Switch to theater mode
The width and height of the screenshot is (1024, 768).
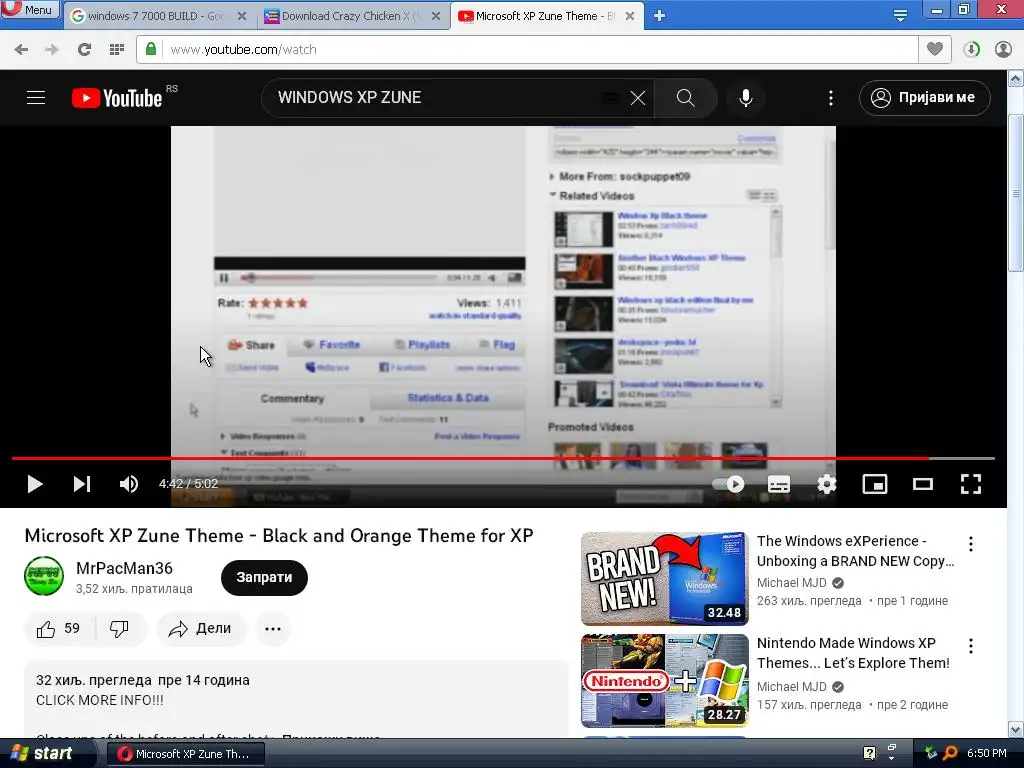tap(923, 484)
